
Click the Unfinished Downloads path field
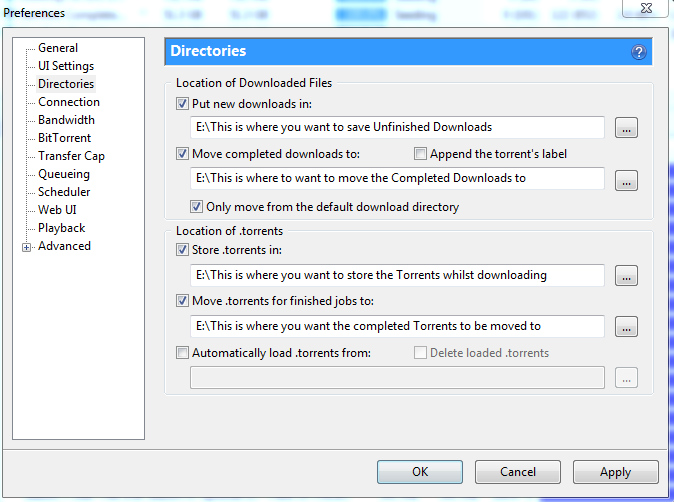coord(397,128)
